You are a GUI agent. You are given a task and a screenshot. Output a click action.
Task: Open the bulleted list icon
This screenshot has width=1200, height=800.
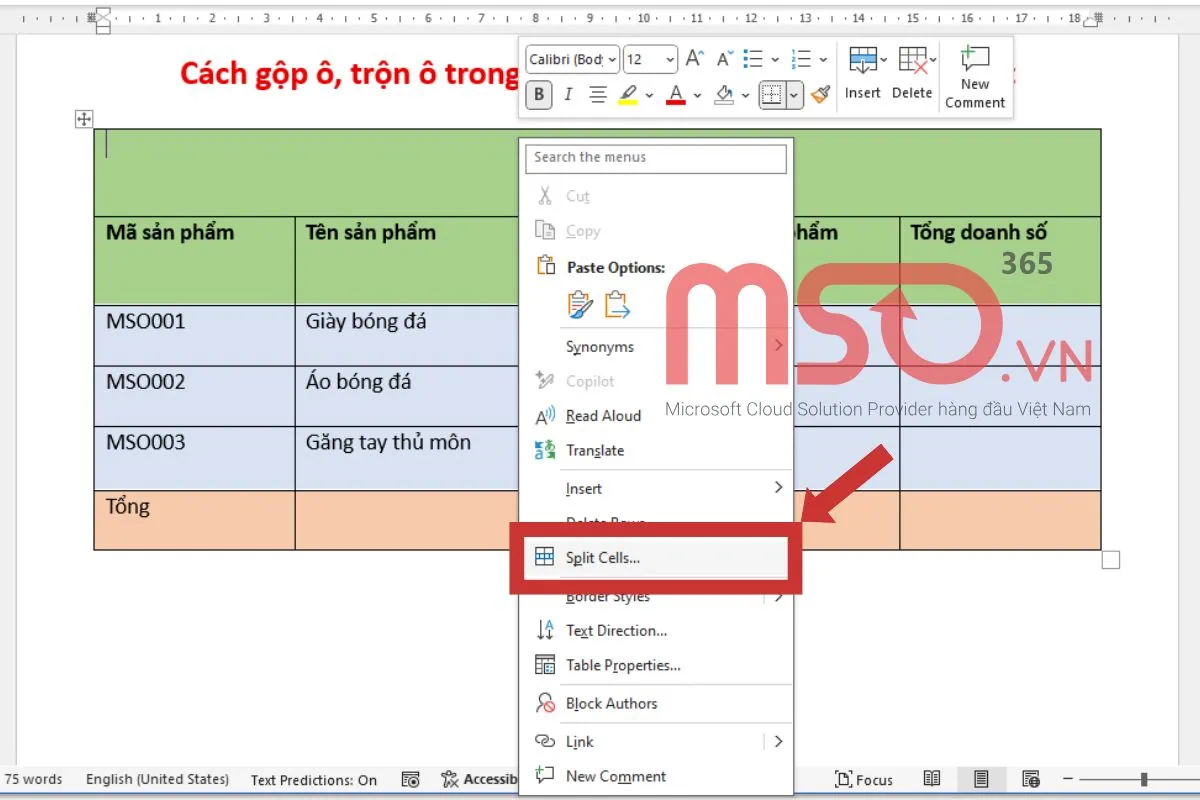click(x=754, y=58)
